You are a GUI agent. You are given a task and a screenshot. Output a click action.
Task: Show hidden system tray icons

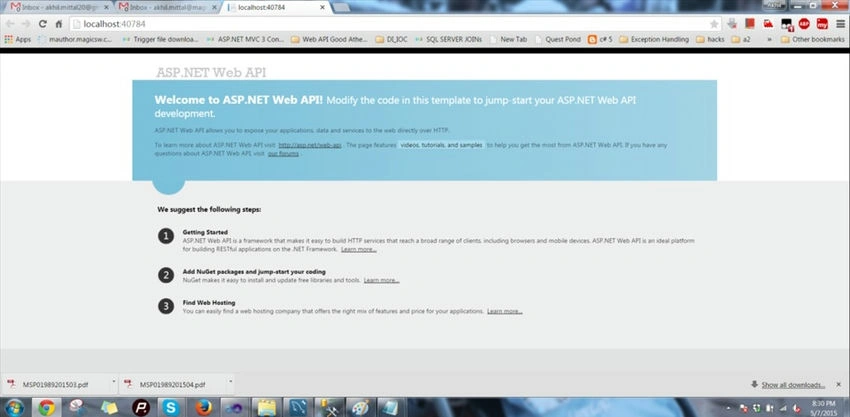728,408
